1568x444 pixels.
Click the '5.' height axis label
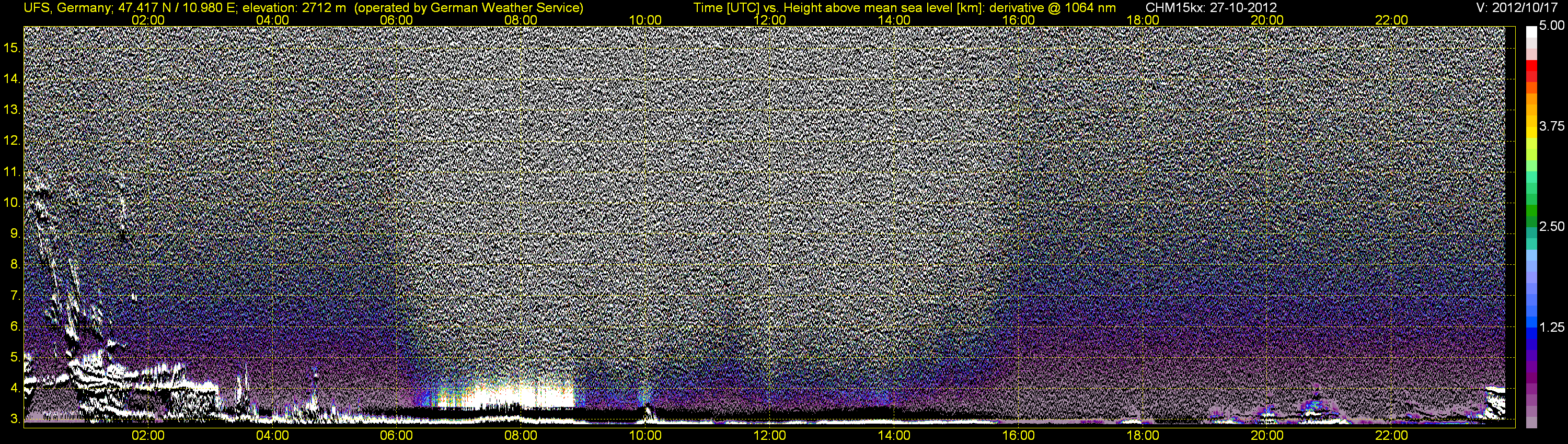pos(16,357)
